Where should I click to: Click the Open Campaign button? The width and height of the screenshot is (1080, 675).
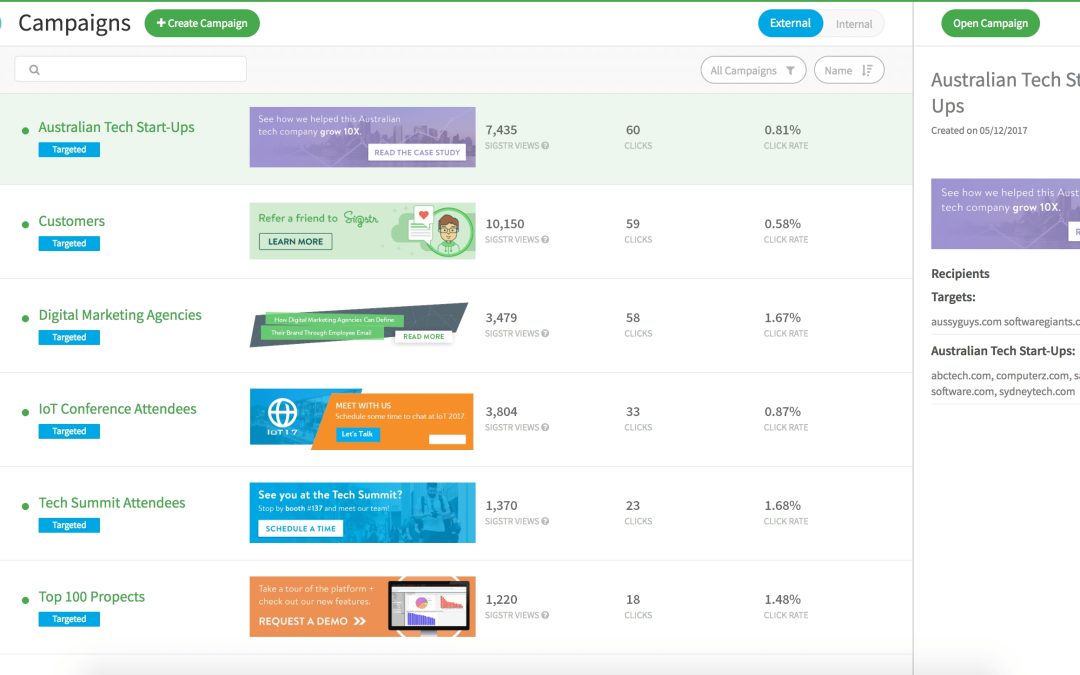click(990, 23)
